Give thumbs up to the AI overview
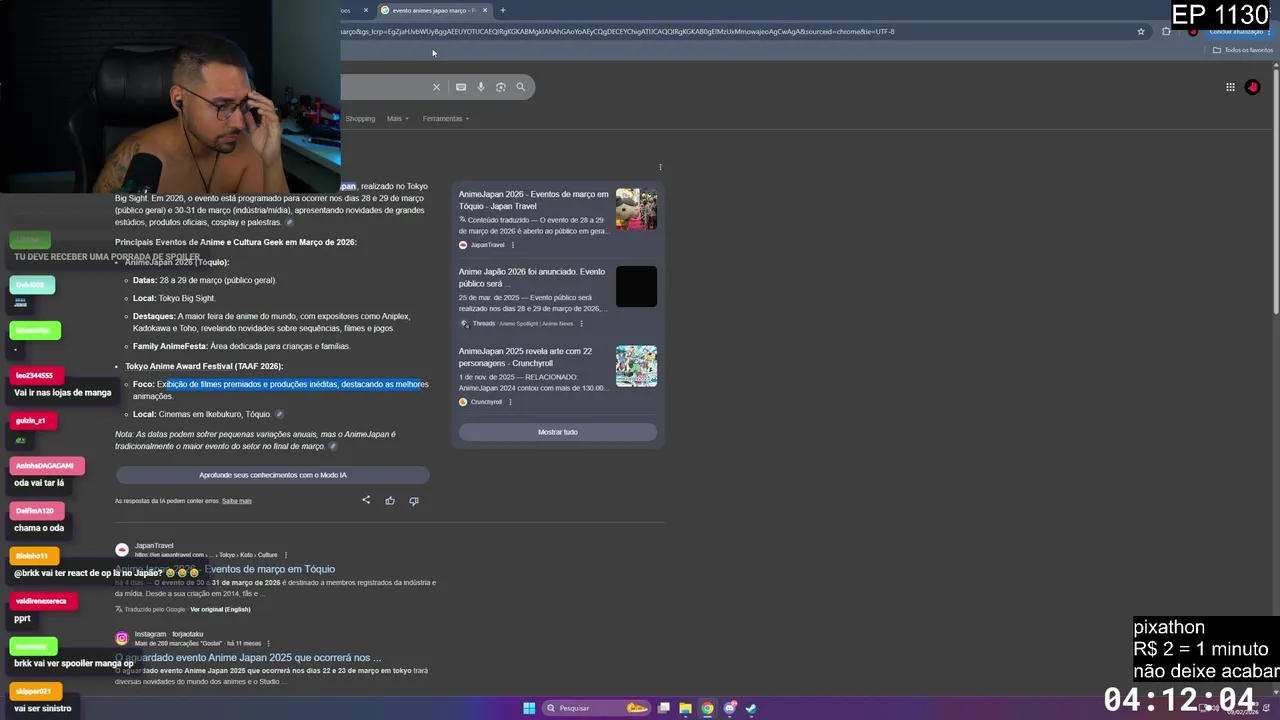1280x720 pixels. pyautogui.click(x=390, y=500)
